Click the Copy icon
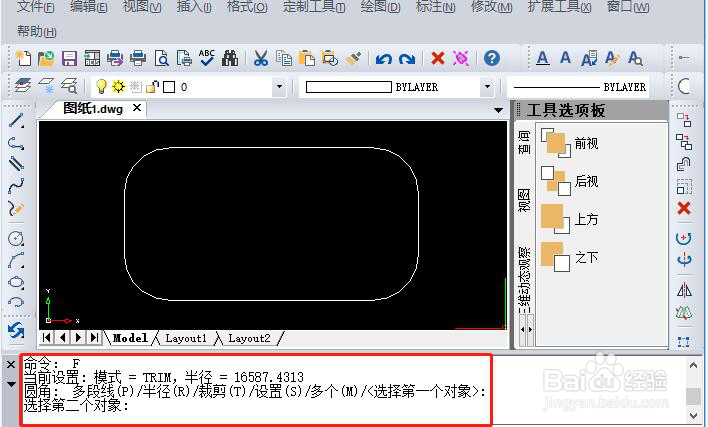This screenshot has height=427, width=708. coord(284,58)
